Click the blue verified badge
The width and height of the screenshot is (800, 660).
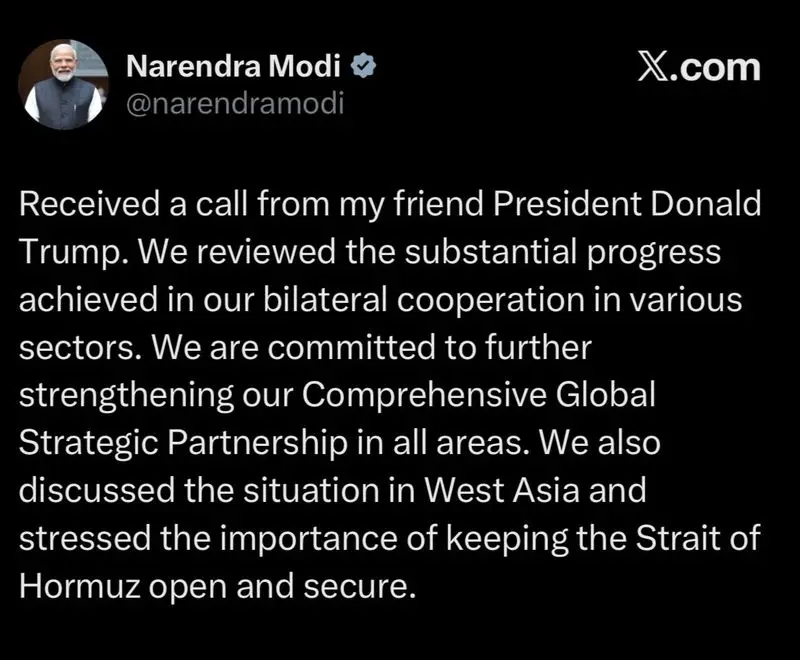pyautogui.click(x=365, y=68)
